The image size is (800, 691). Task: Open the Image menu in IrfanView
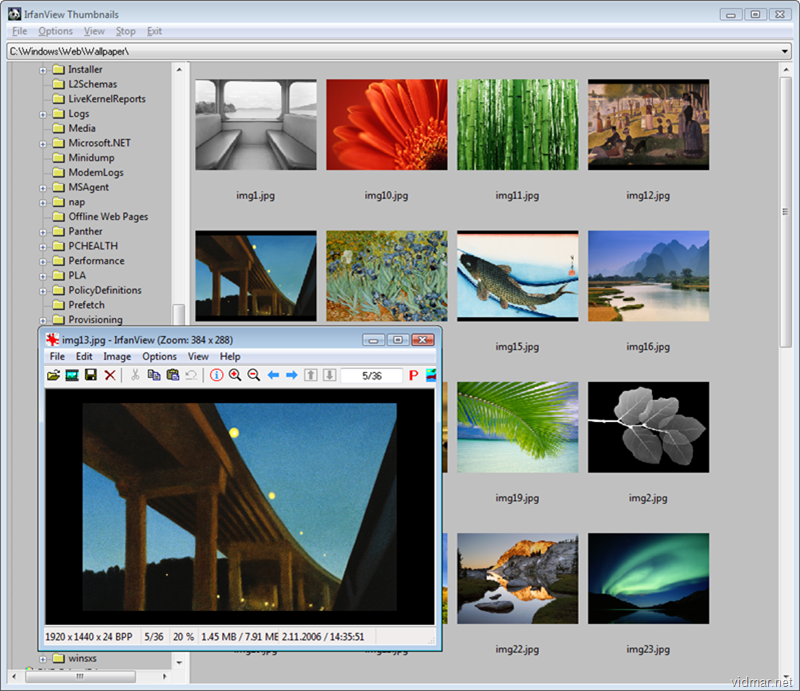pyautogui.click(x=117, y=356)
